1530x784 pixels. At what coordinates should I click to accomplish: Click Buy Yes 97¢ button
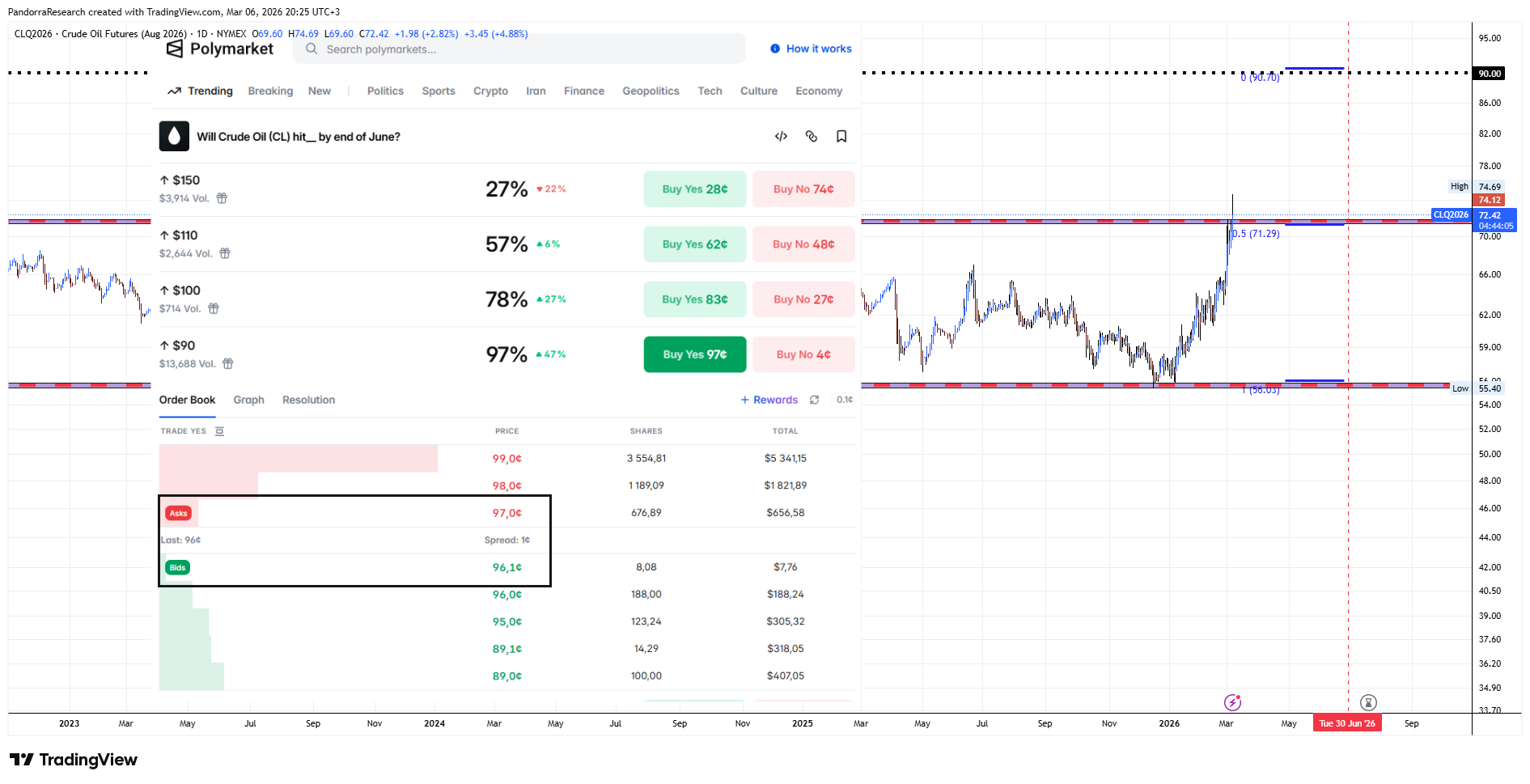695,354
